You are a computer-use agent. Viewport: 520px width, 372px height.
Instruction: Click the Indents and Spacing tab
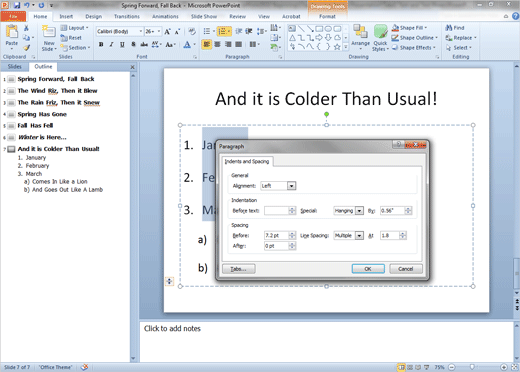(x=247, y=161)
